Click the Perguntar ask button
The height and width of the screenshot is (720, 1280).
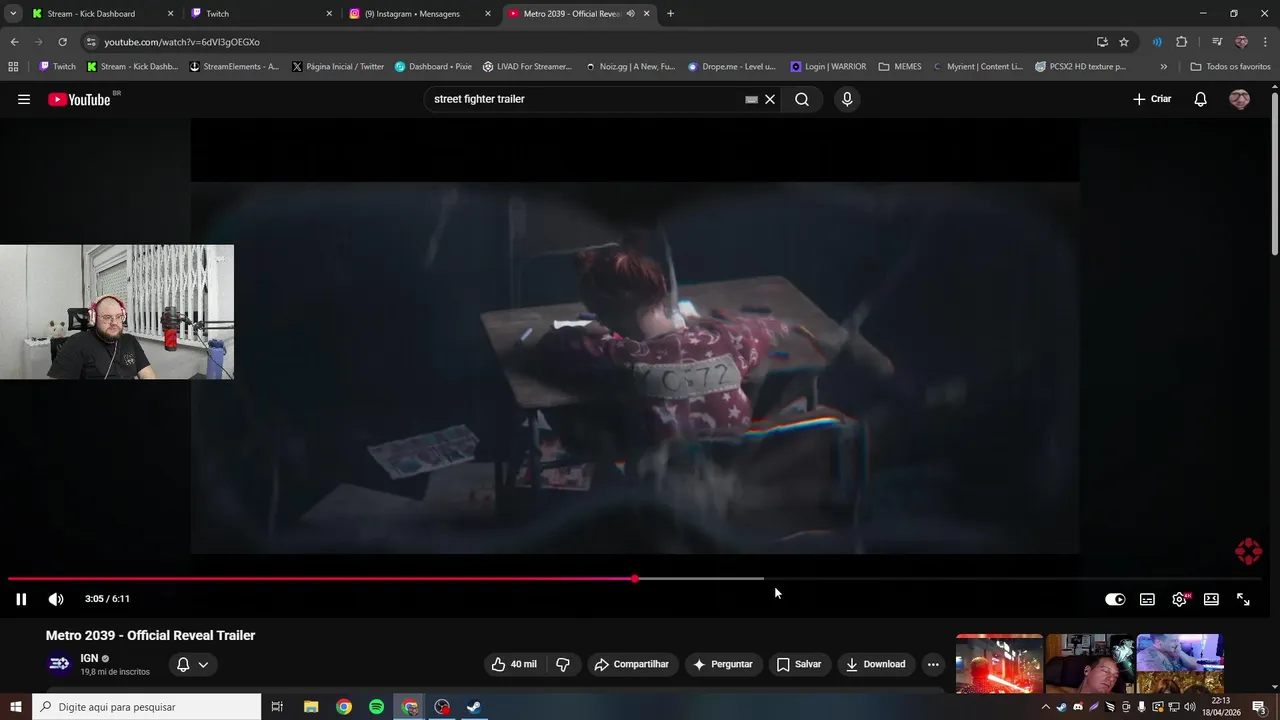point(723,664)
